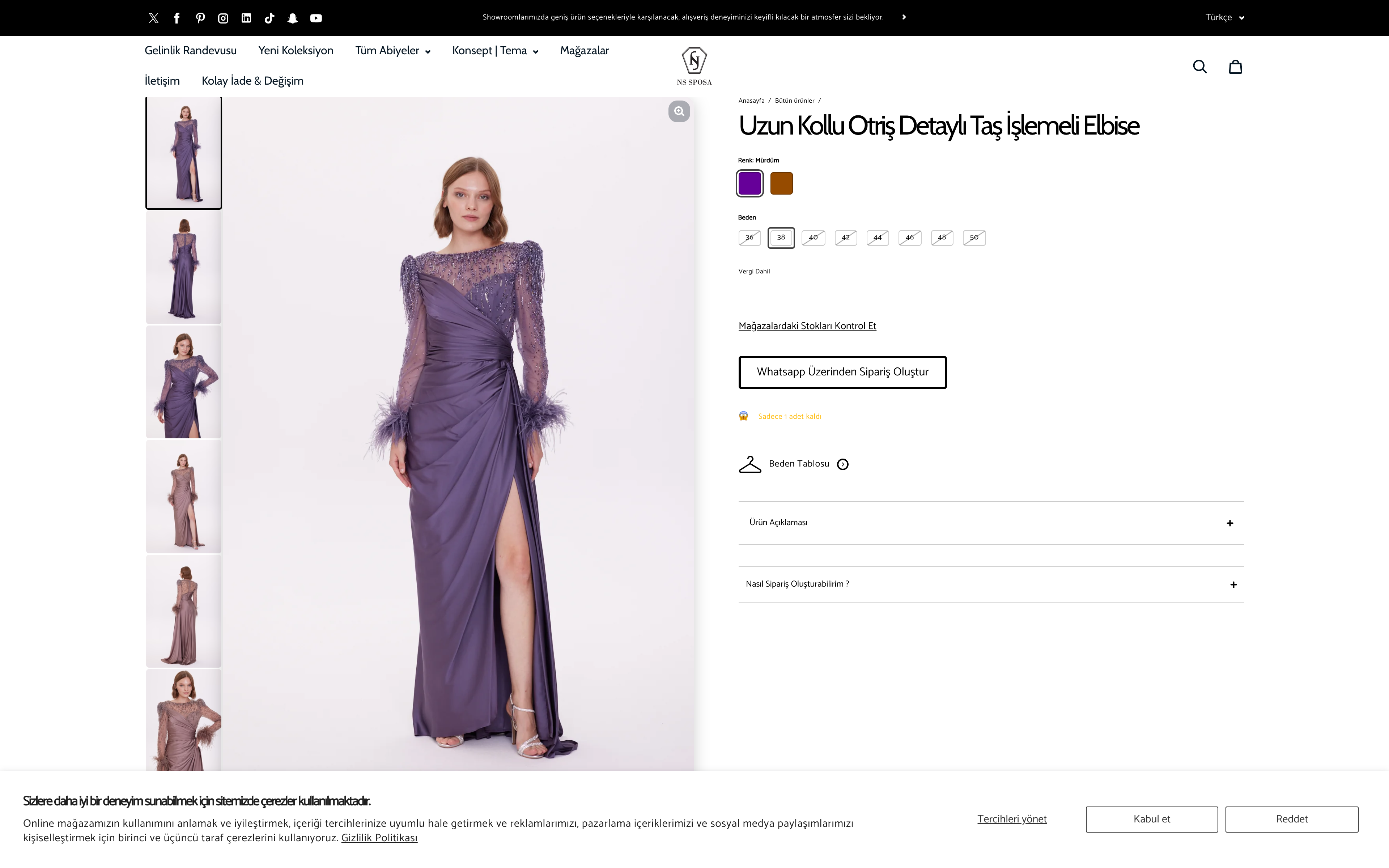Select size 36 option
This screenshot has width=1389, height=868.
coord(749,238)
